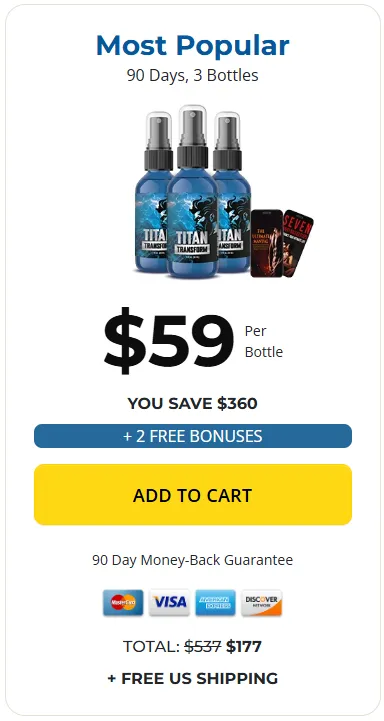Select the + 2 FREE BONUSES banner
The width and height of the screenshot is (384, 721).
tap(193, 436)
